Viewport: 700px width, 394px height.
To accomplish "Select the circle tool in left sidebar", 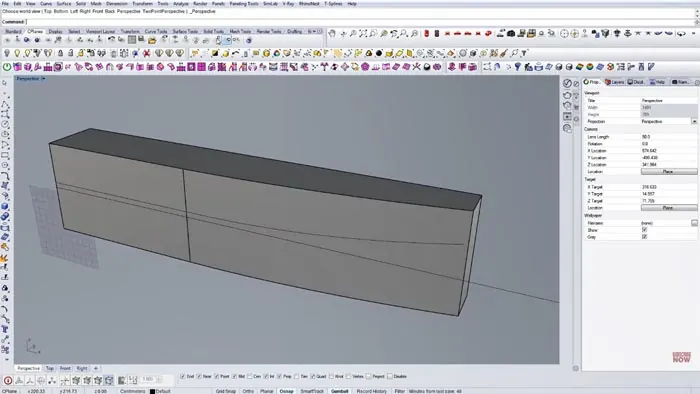I will click(x=5, y=124).
